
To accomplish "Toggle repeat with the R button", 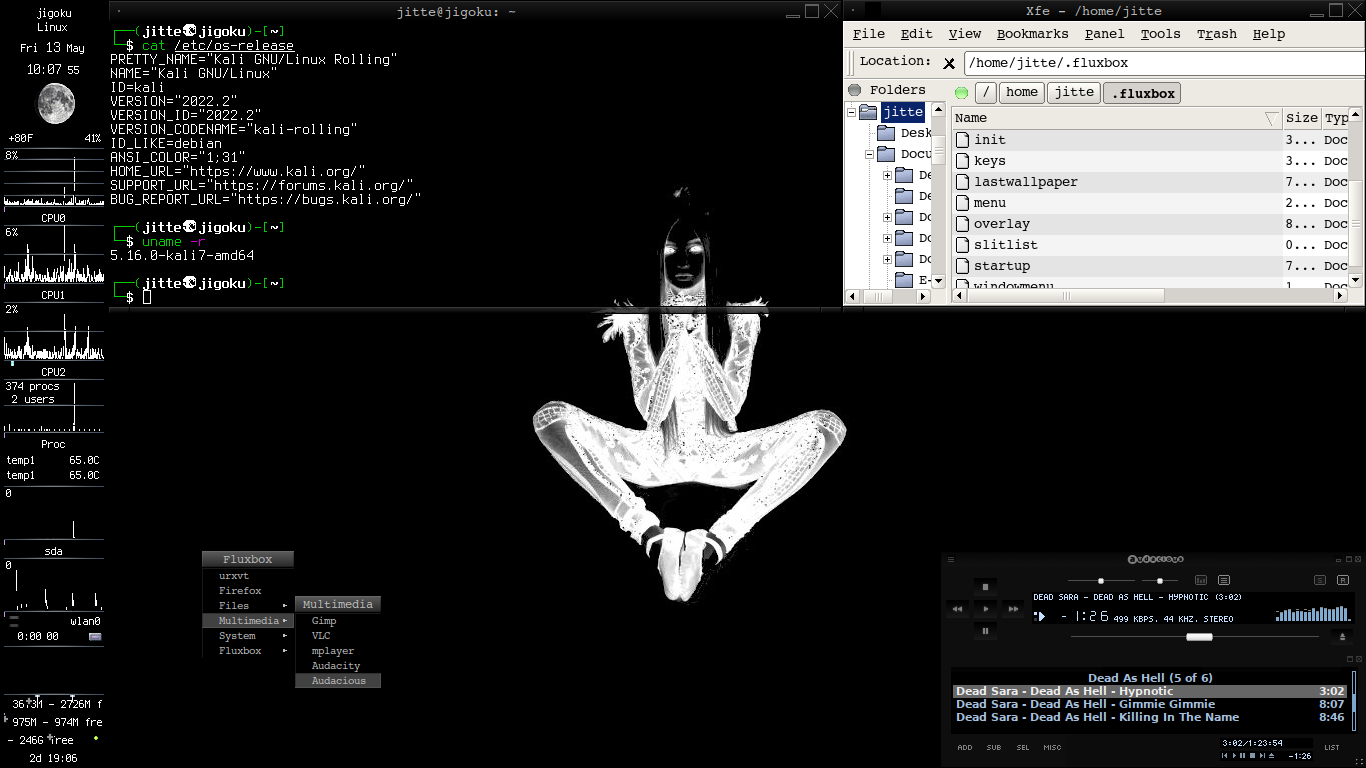I will click(x=1343, y=580).
